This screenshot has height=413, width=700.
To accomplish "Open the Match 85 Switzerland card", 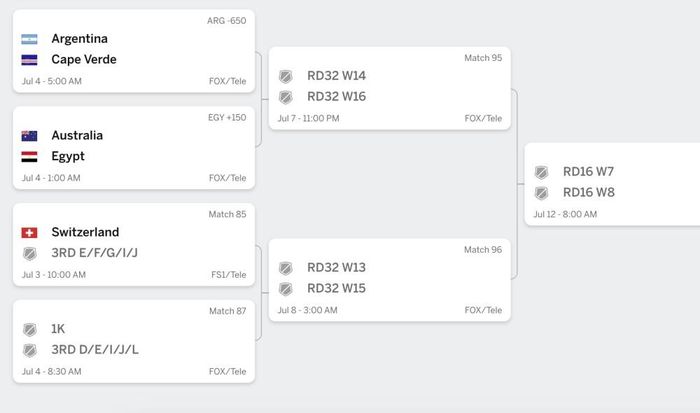I will (x=134, y=245).
